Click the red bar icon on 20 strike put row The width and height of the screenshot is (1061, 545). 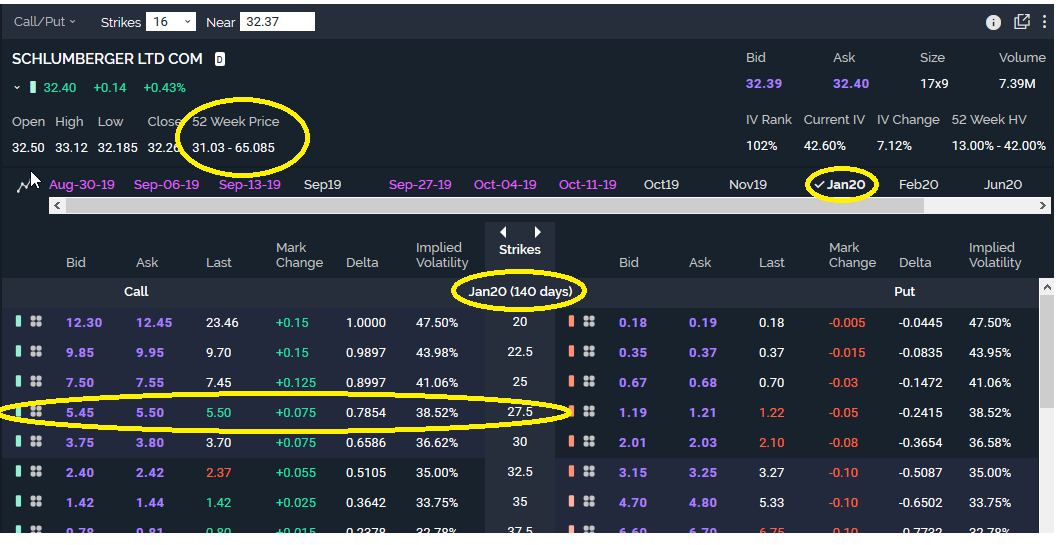[x=571, y=322]
